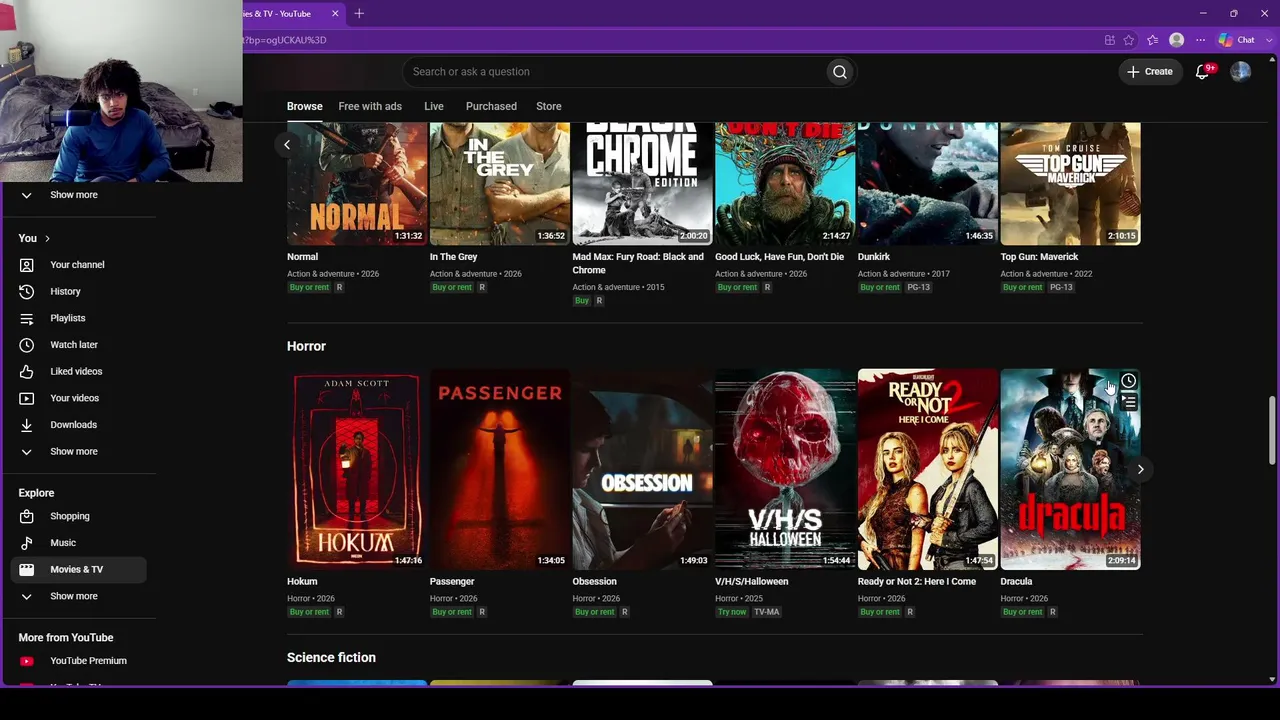Open Your channel sidebar icon

pos(27,265)
